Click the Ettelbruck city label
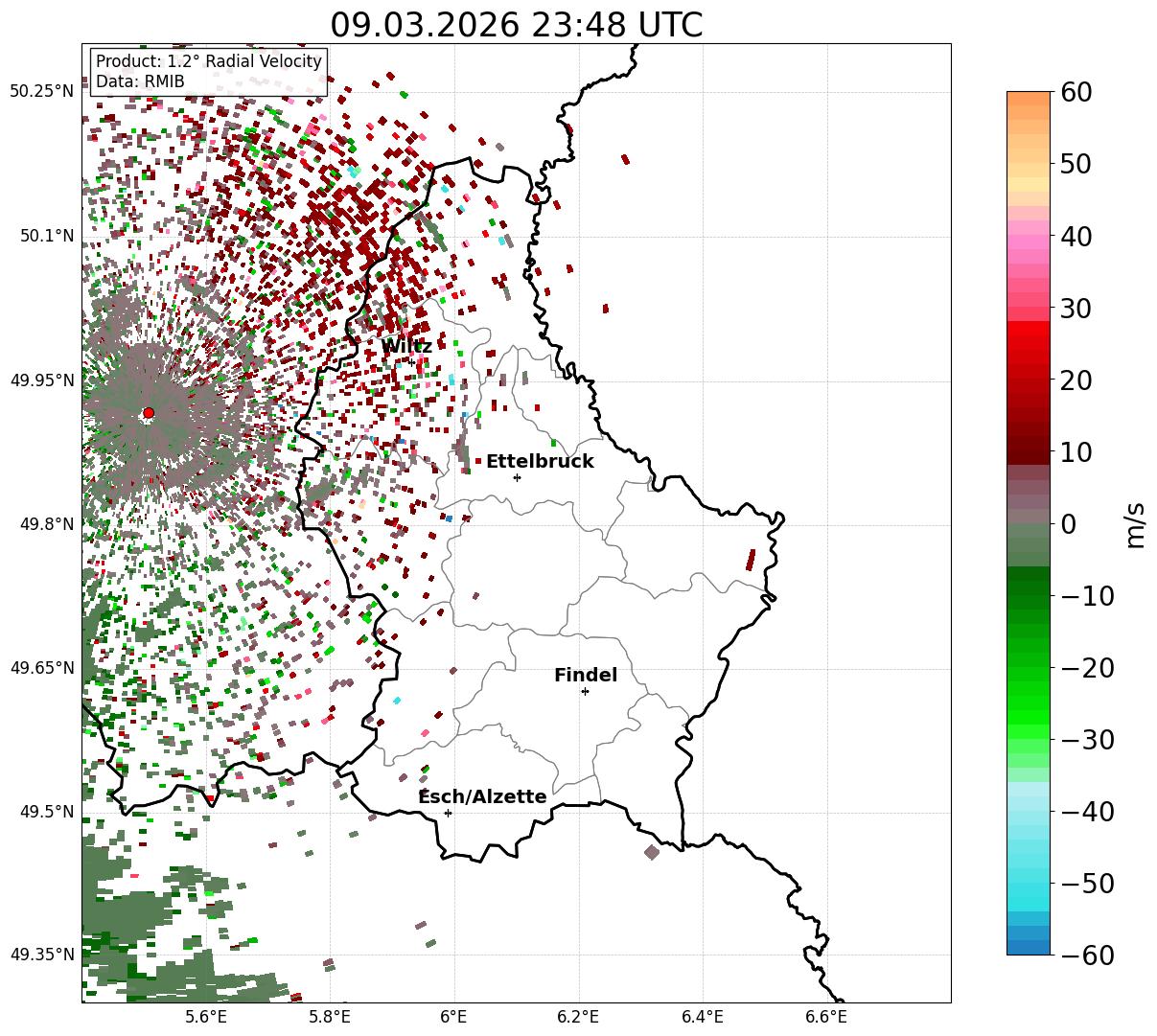 [540, 462]
